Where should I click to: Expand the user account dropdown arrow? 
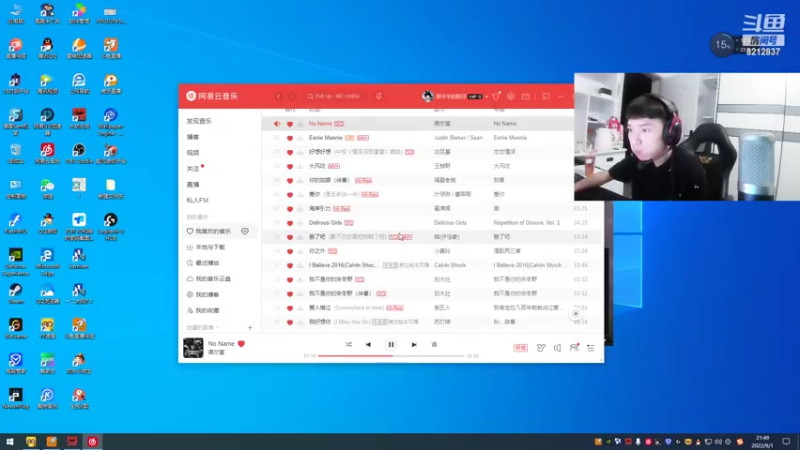click(x=487, y=96)
